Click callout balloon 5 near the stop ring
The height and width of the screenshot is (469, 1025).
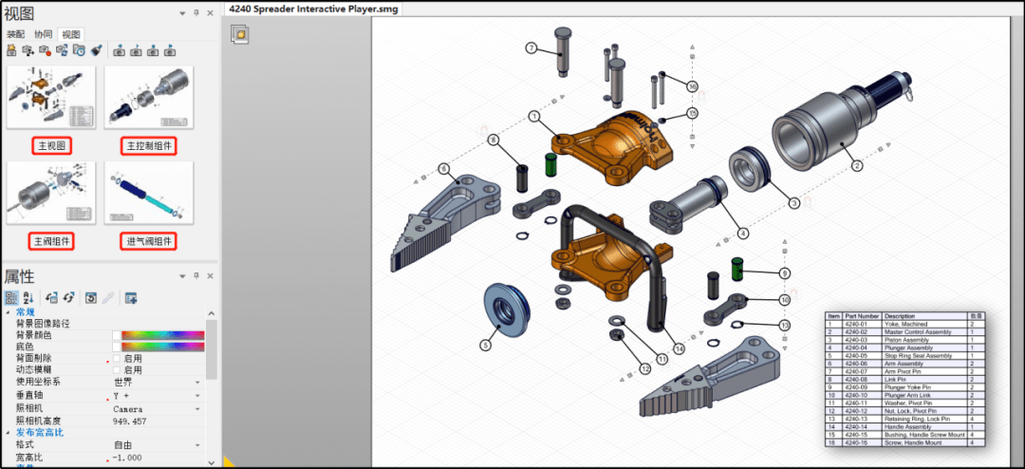click(485, 344)
